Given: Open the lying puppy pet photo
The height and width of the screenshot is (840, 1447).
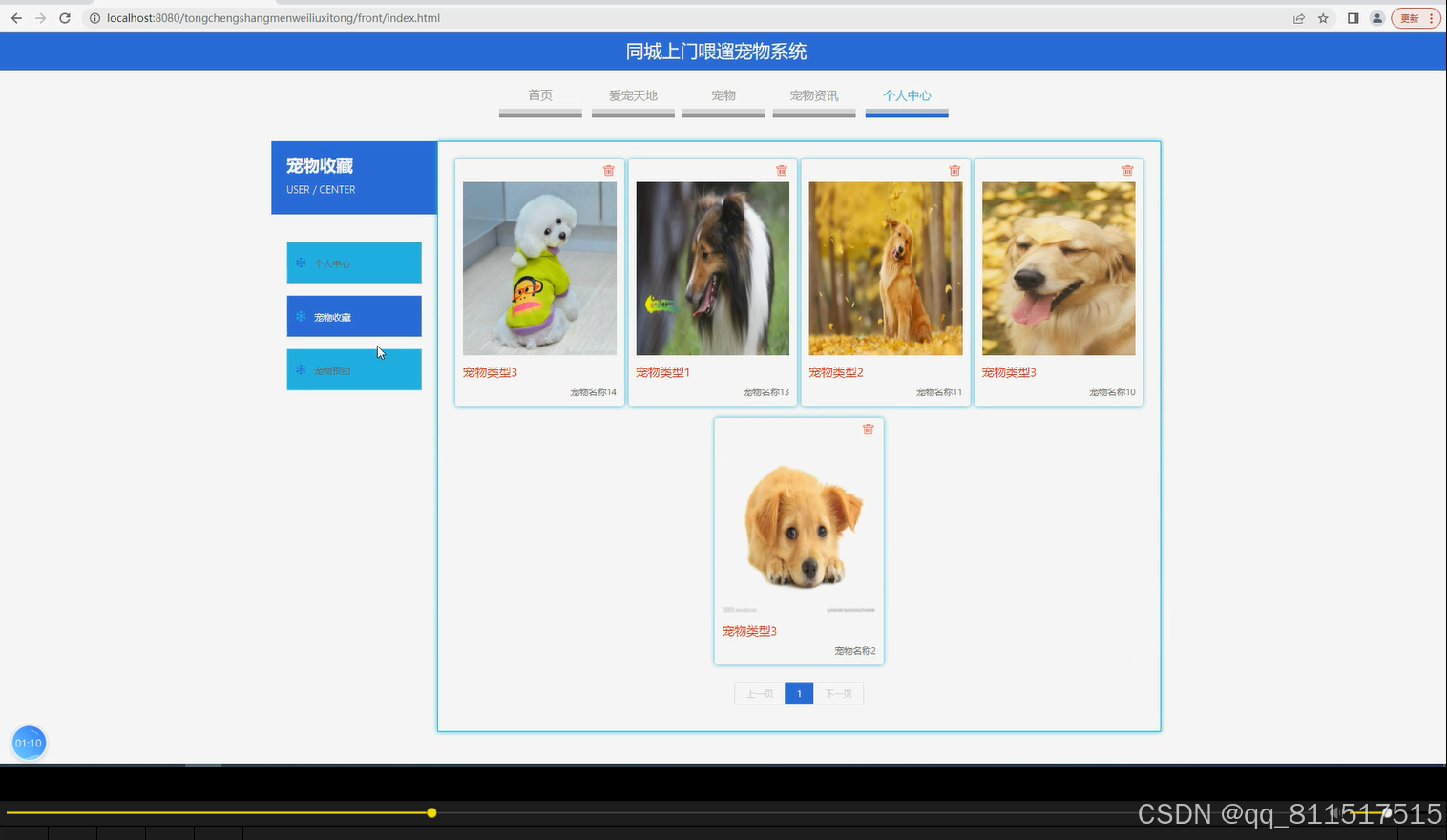Looking at the screenshot, I should tap(799, 527).
